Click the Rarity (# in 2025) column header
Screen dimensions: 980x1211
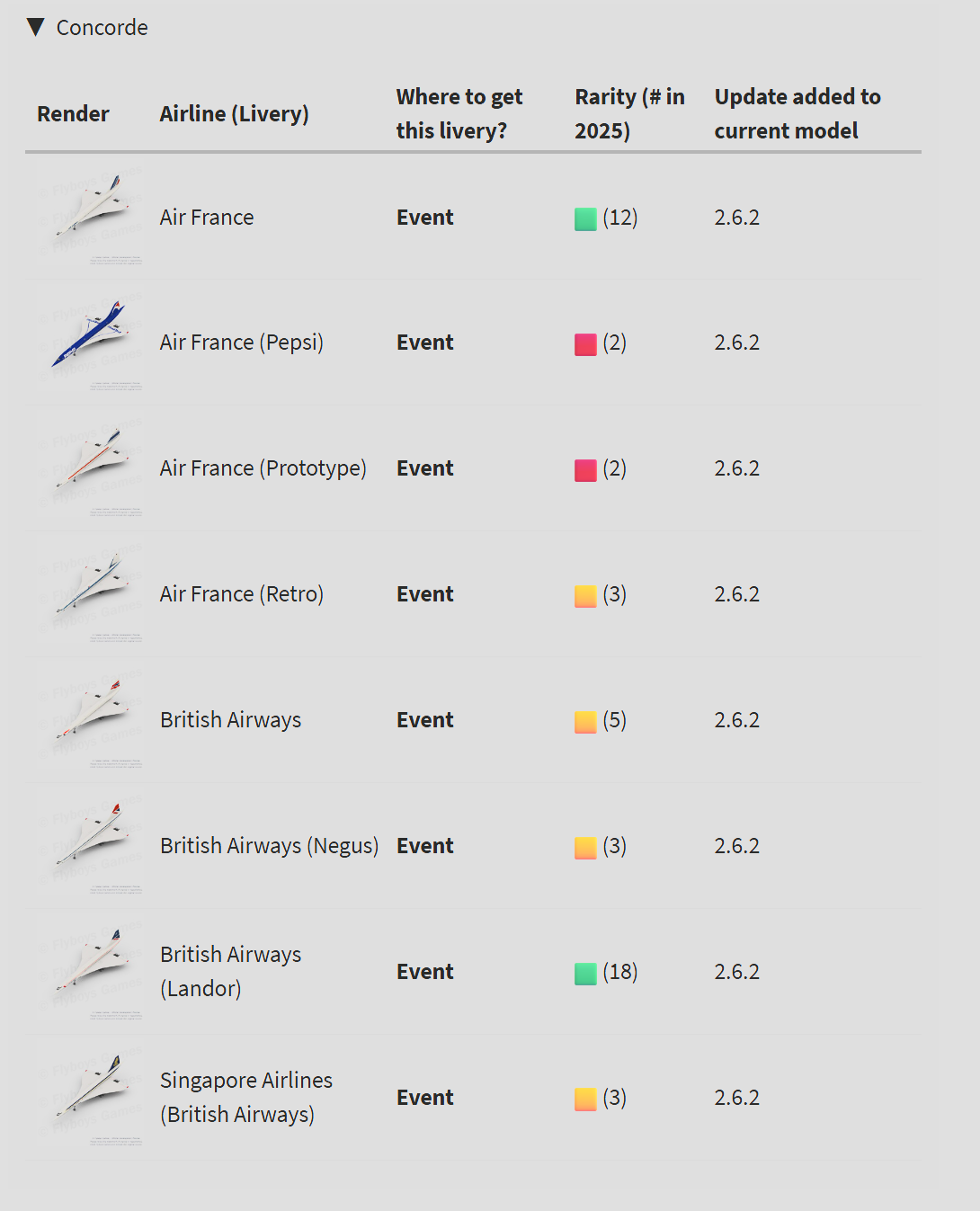pos(629,113)
